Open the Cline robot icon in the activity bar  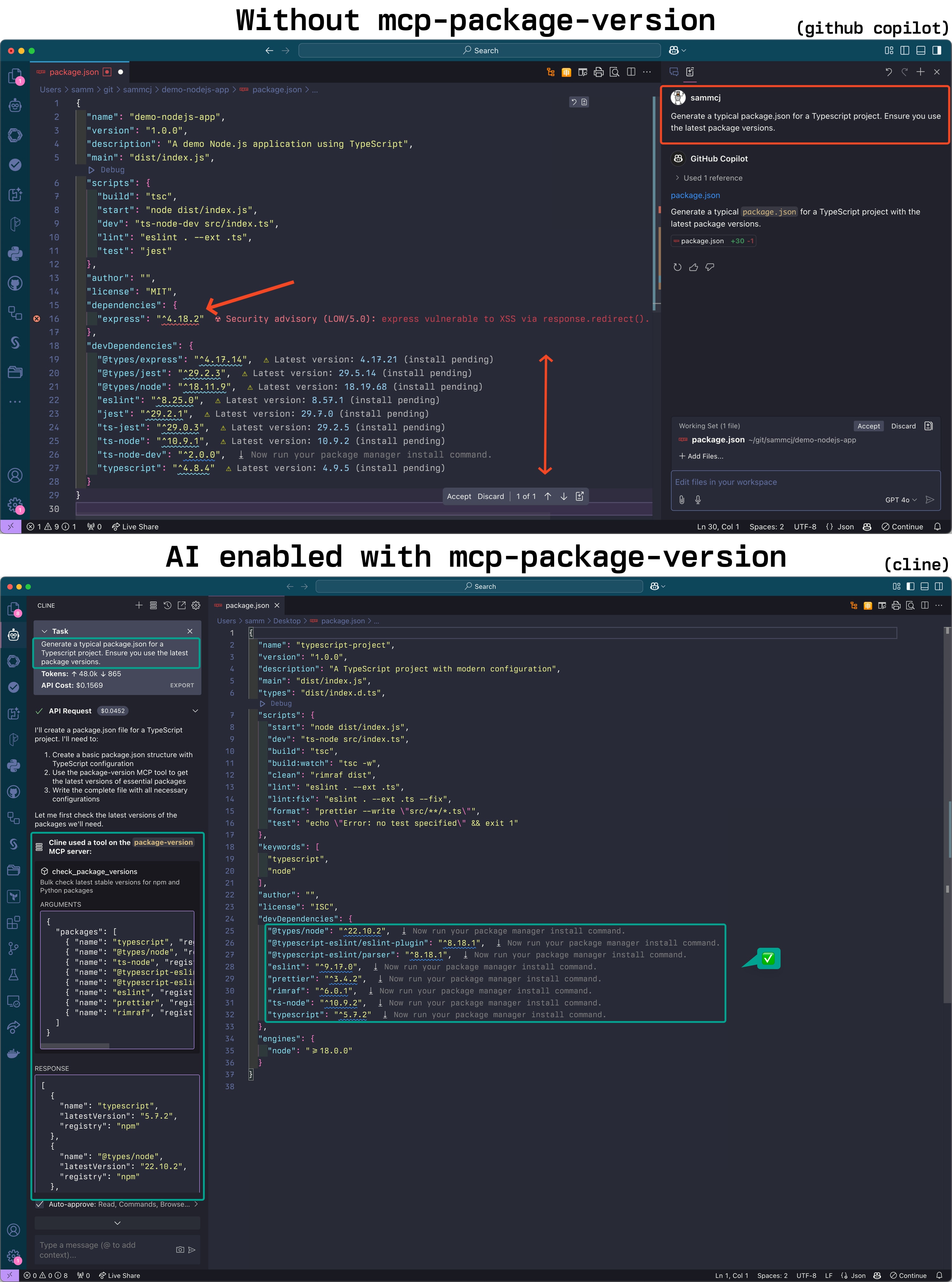(14, 635)
